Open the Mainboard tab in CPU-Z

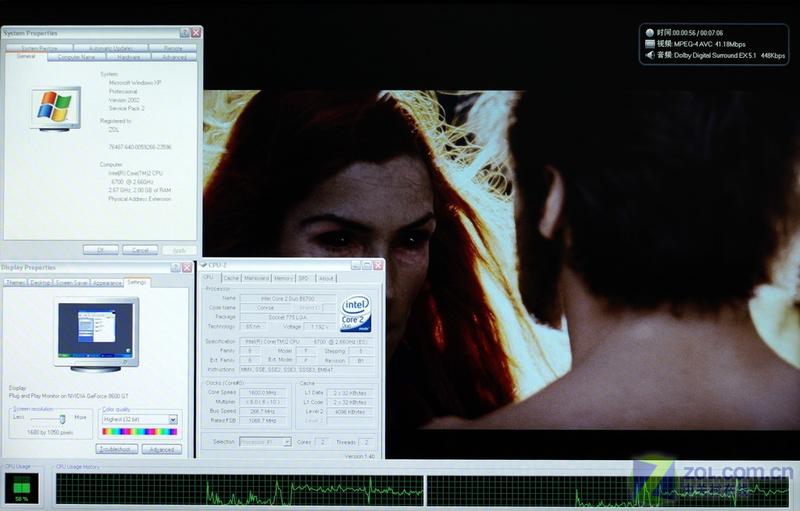click(256, 278)
